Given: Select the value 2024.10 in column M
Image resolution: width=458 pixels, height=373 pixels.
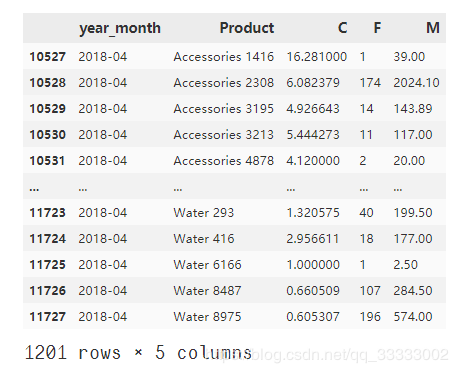Looking at the screenshot, I should pos(416,83).
